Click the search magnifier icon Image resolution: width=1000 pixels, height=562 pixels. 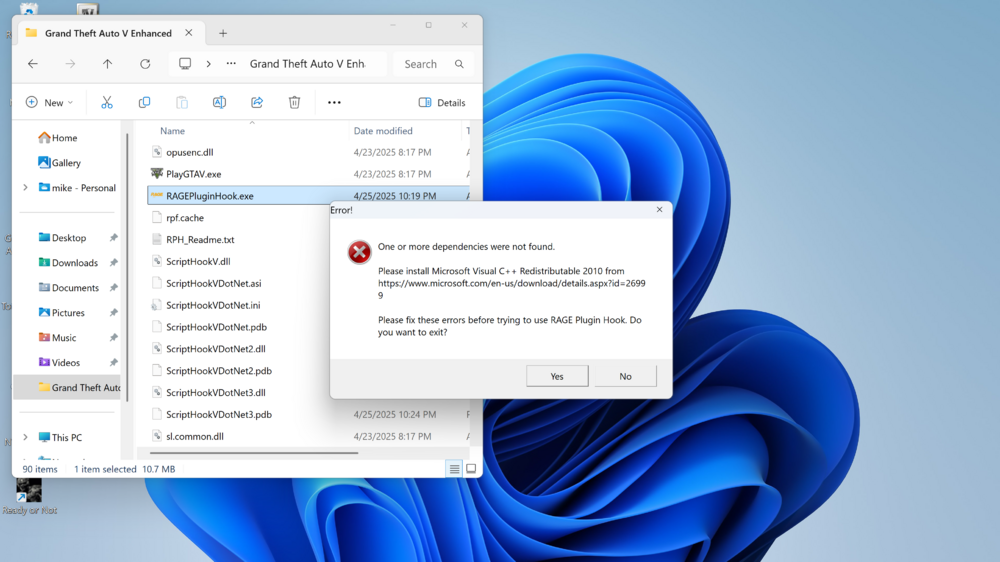[459, 64]
